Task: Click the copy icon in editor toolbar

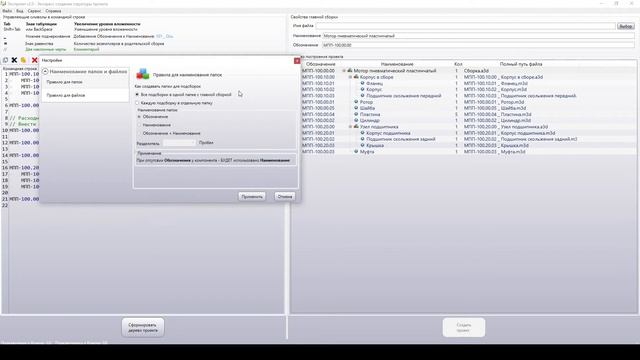Action: [x=5, y=60]
